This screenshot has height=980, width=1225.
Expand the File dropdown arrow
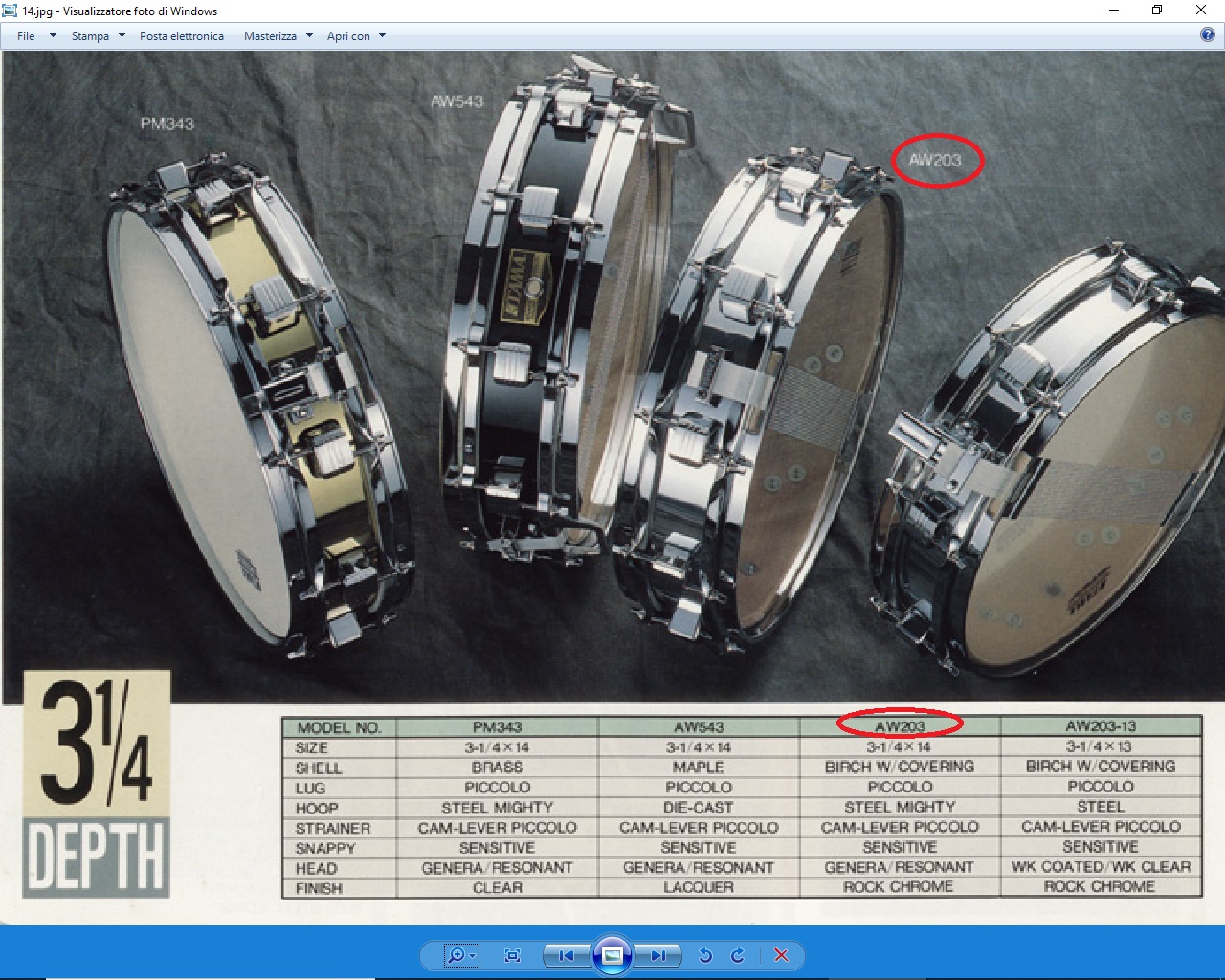point(53,36)
